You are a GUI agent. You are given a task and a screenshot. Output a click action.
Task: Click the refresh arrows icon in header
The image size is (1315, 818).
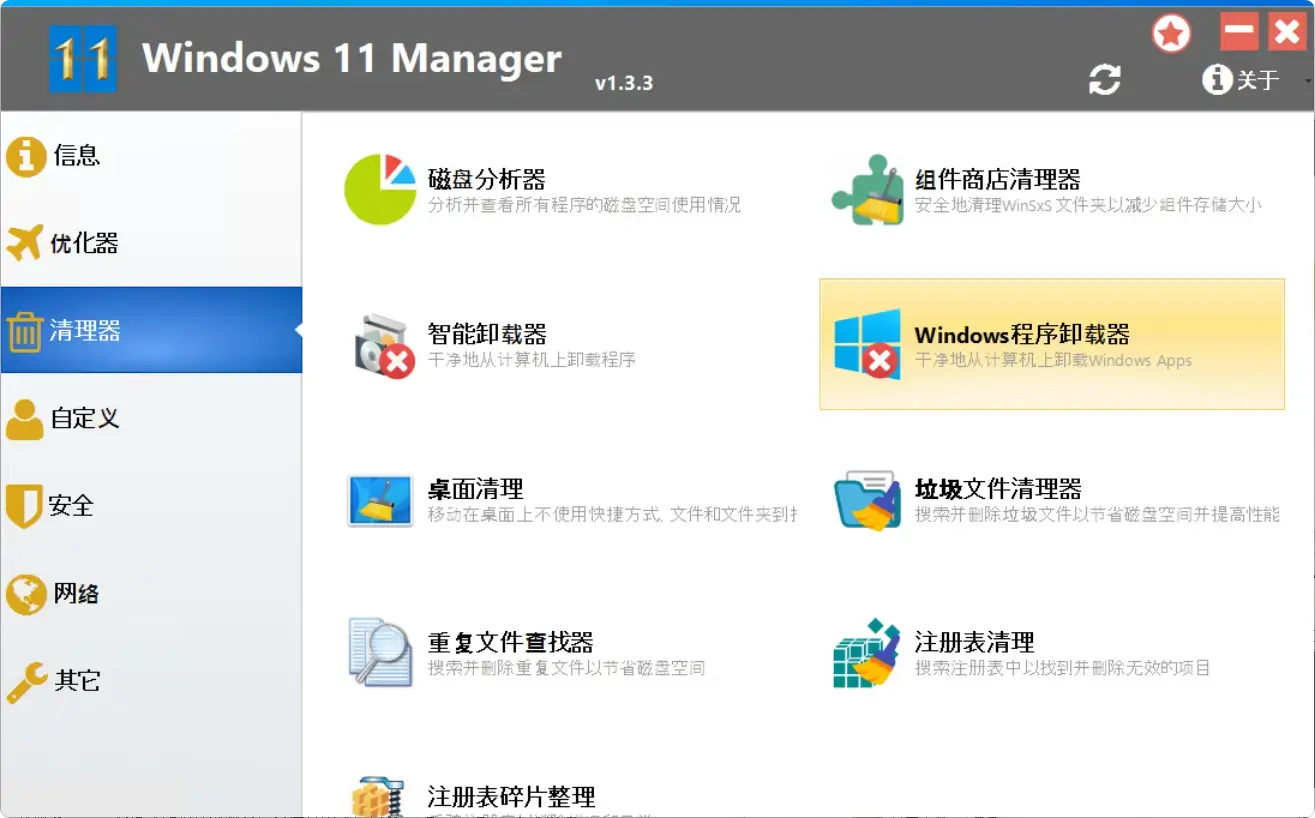point(1105,80)
